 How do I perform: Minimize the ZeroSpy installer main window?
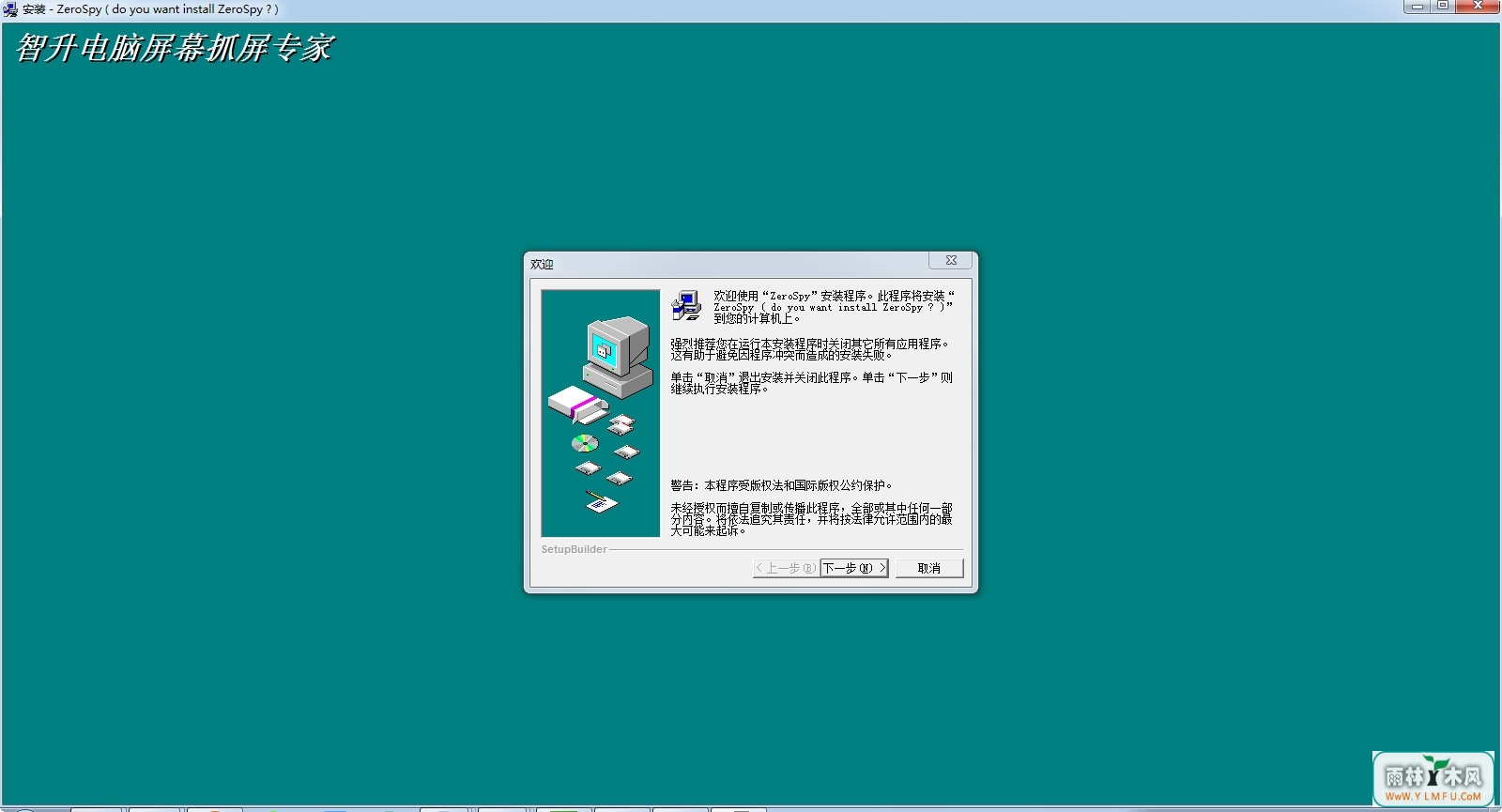coord(1418,6)
